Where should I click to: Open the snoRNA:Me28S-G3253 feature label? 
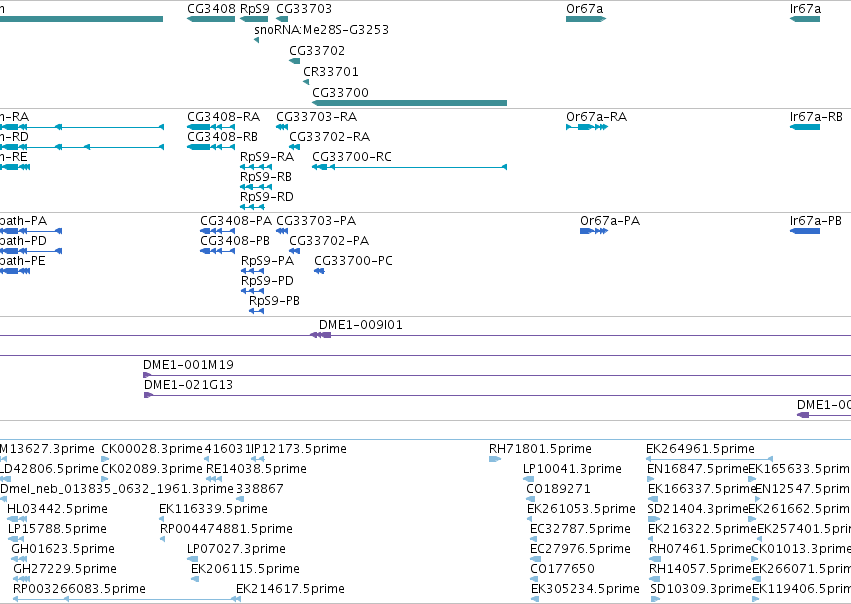coord(321,29)
